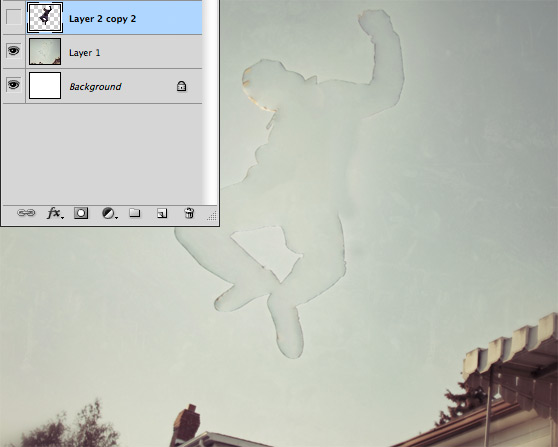Open the fx layer style menu

click(x=53, y=213)
